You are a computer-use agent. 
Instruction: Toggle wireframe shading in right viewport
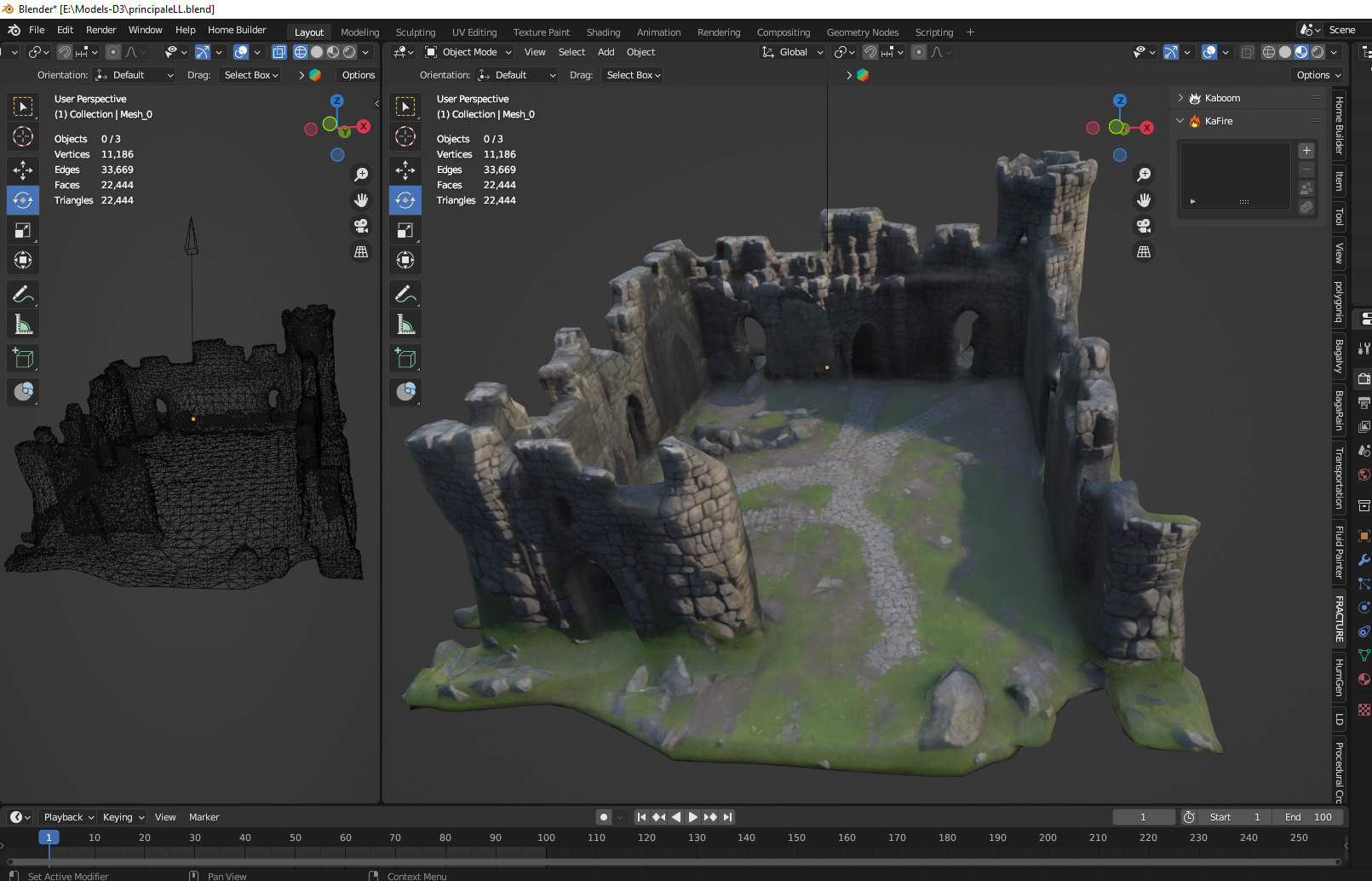1268,52
